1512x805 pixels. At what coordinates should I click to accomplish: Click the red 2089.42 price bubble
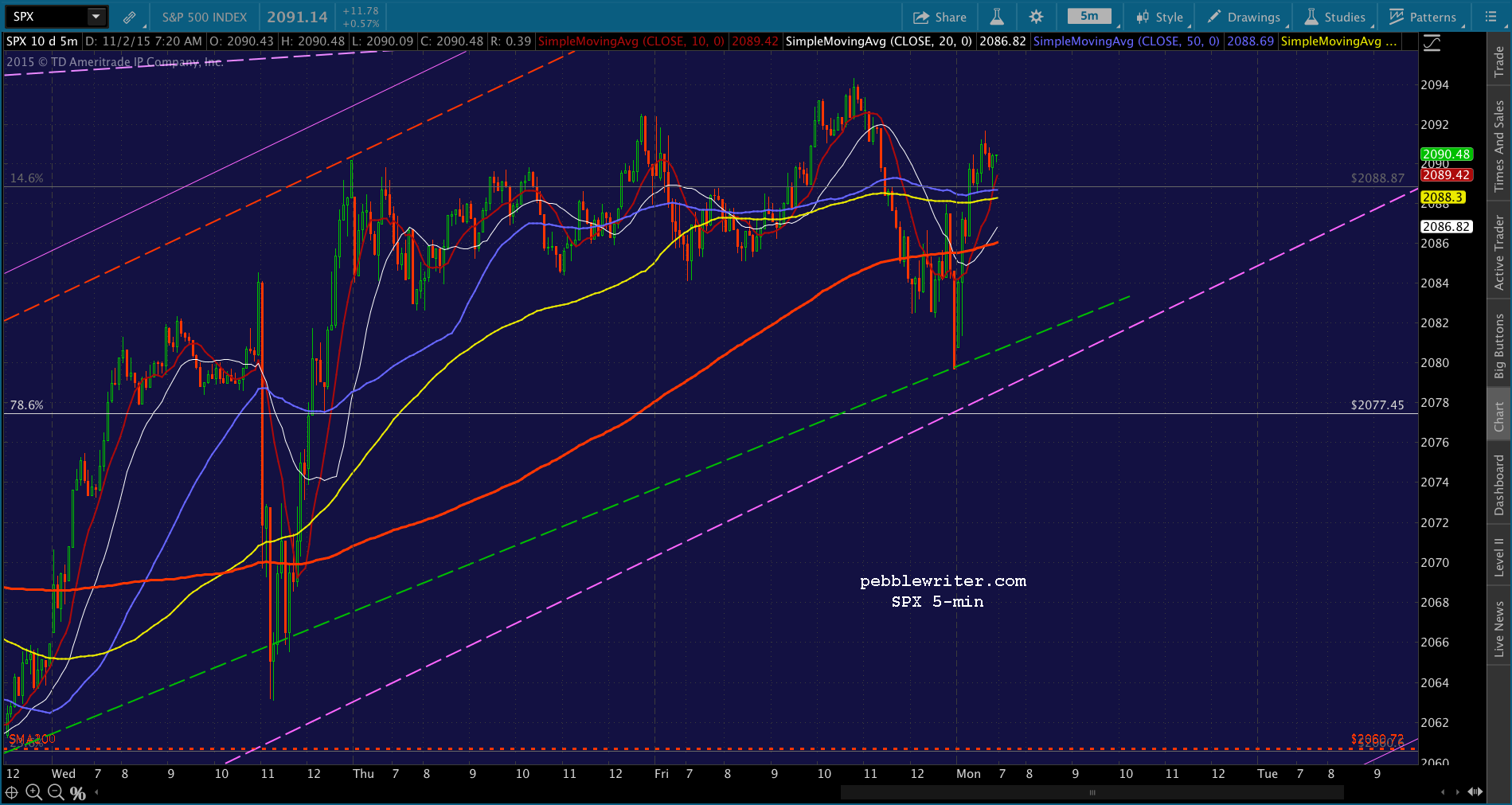[1446, 175]
